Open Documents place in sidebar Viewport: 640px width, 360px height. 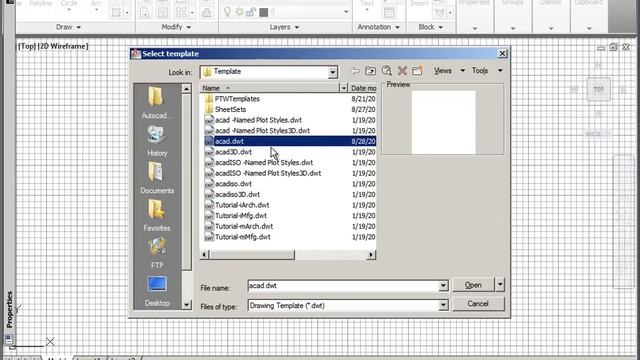(157, 178)
